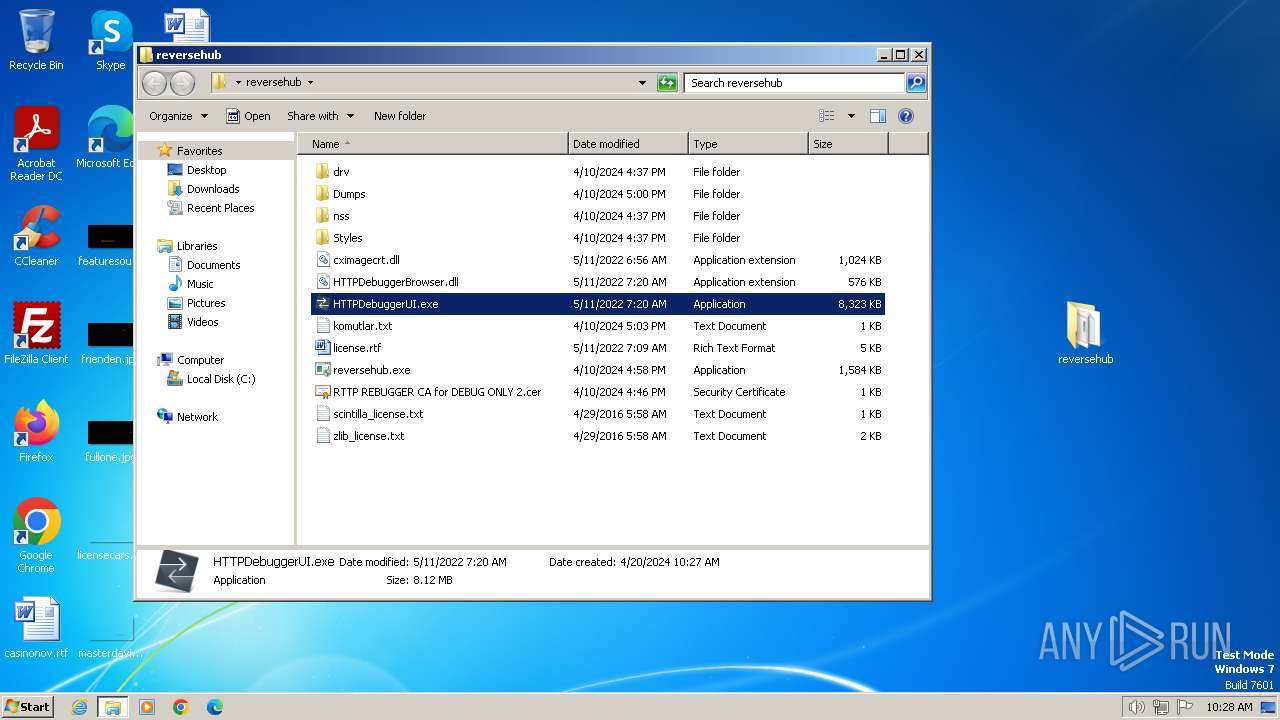The image size is (1280, 720).
Task: Click the Search reversehub field
Action: (795, 83)
